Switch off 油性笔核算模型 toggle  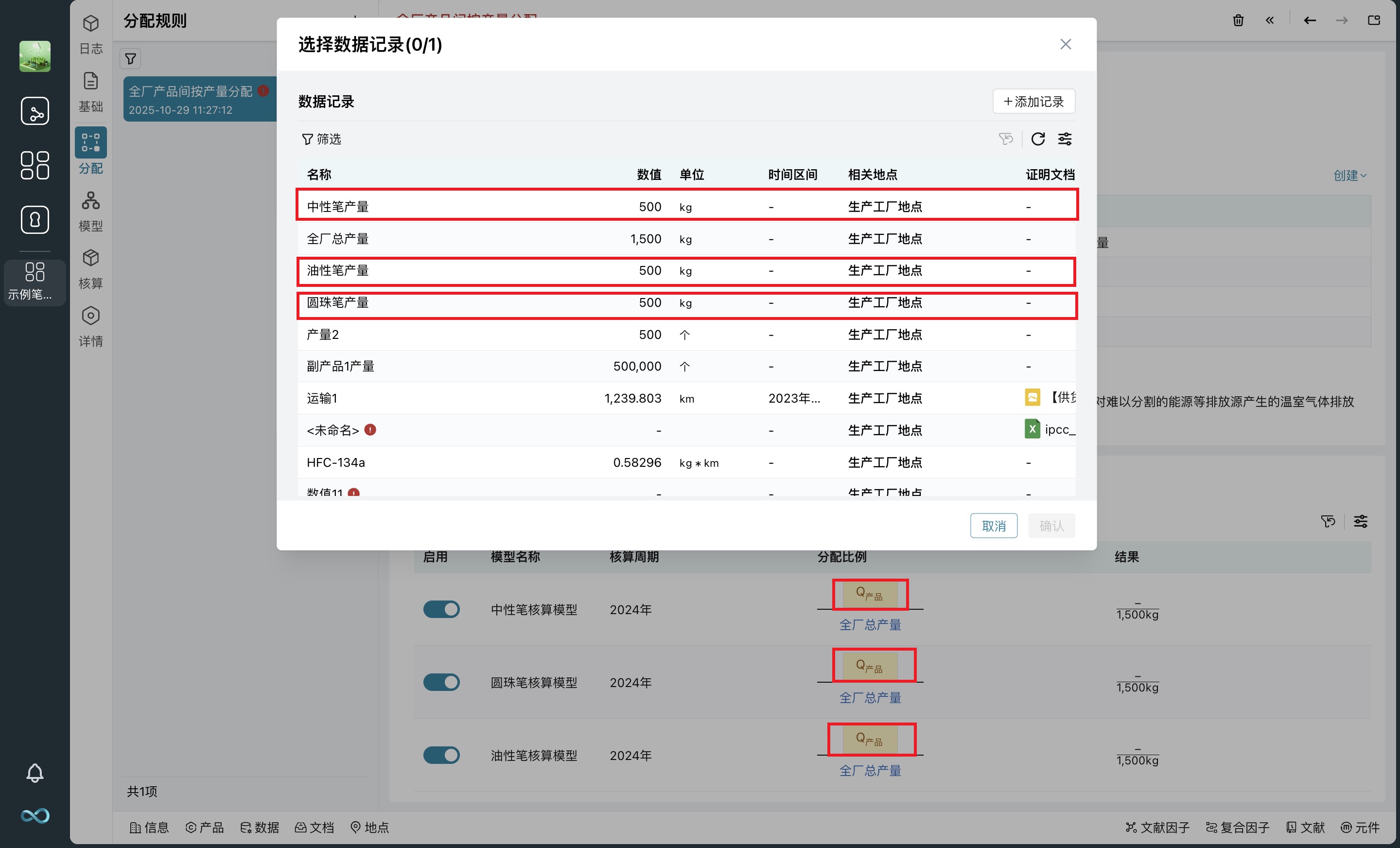pos(441,755)
